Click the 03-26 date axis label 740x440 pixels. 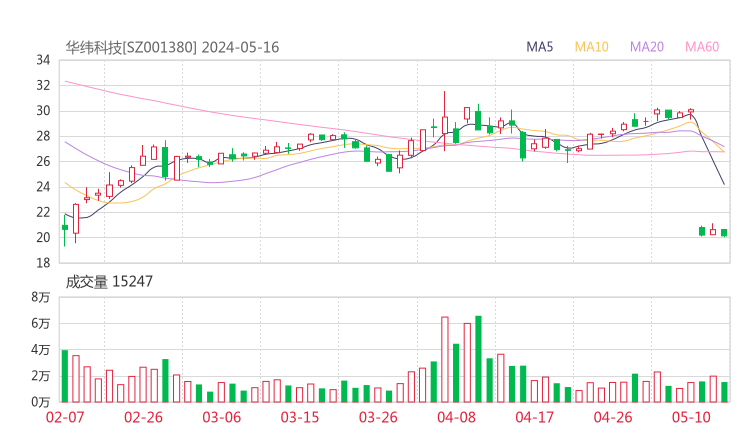coord(378,417)
